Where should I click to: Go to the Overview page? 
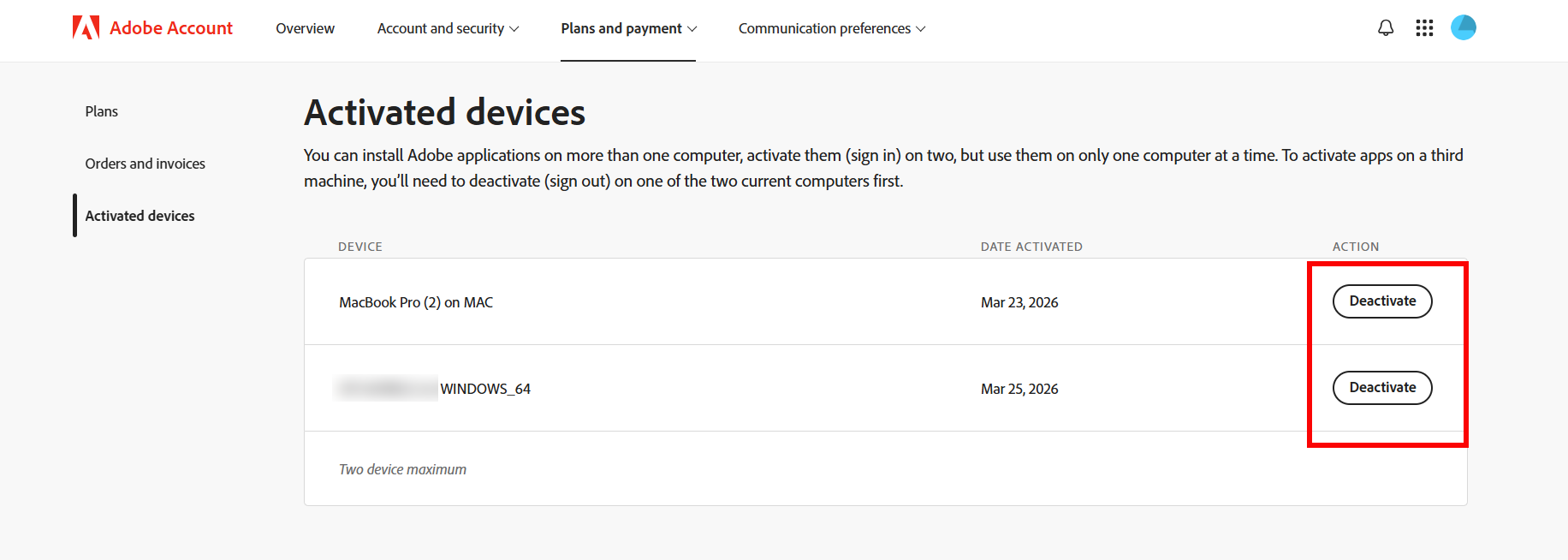305,28
